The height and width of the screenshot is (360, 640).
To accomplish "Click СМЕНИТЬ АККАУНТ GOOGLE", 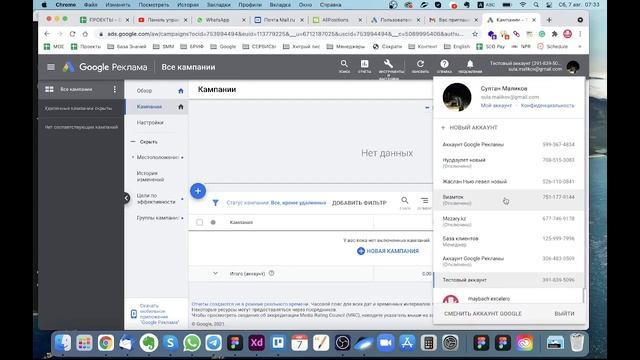I will [483, 313].
